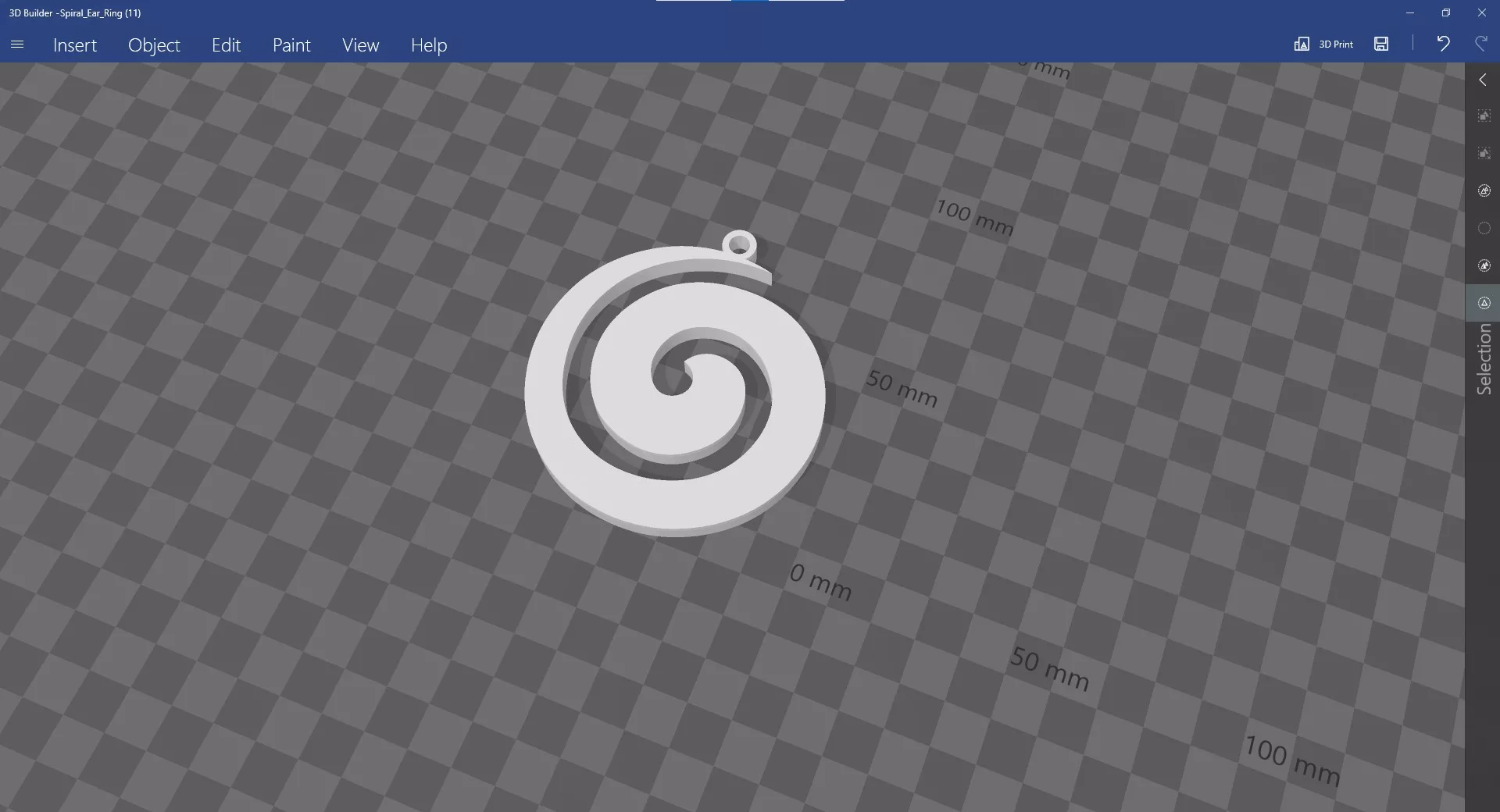Minimize the 3D Builder window
The width and height of the screenshot is (1500, 812).
tap(1409, 12)
